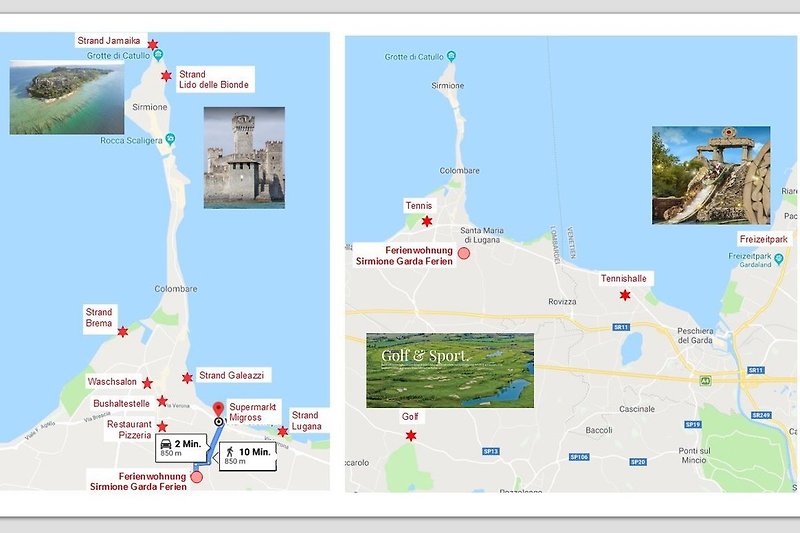Click the Freizeitpark Gardaland map pin
Screen dimensions: 800x533
pyautogui.click(x=779, y=259)
